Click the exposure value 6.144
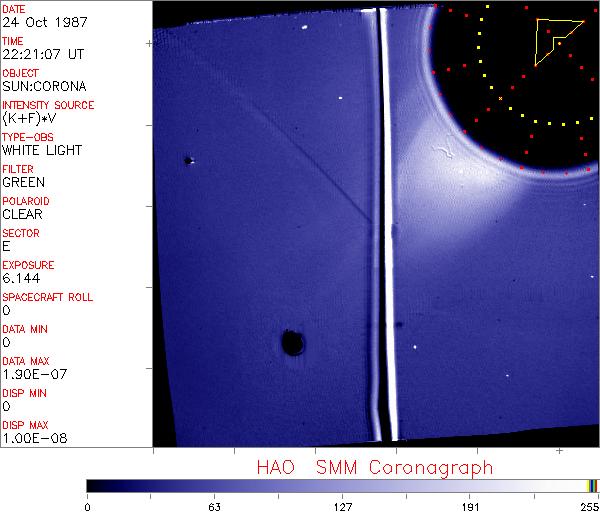 21,278
